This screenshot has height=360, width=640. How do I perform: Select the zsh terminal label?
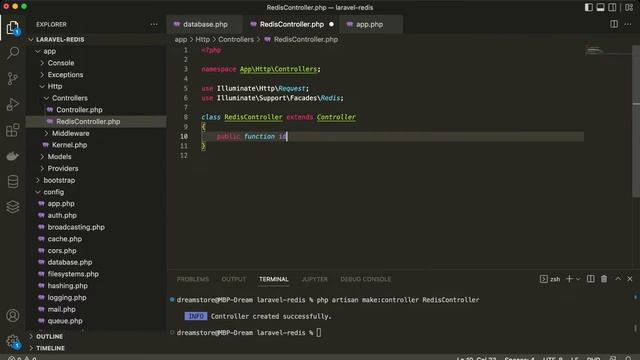(550, 279)
